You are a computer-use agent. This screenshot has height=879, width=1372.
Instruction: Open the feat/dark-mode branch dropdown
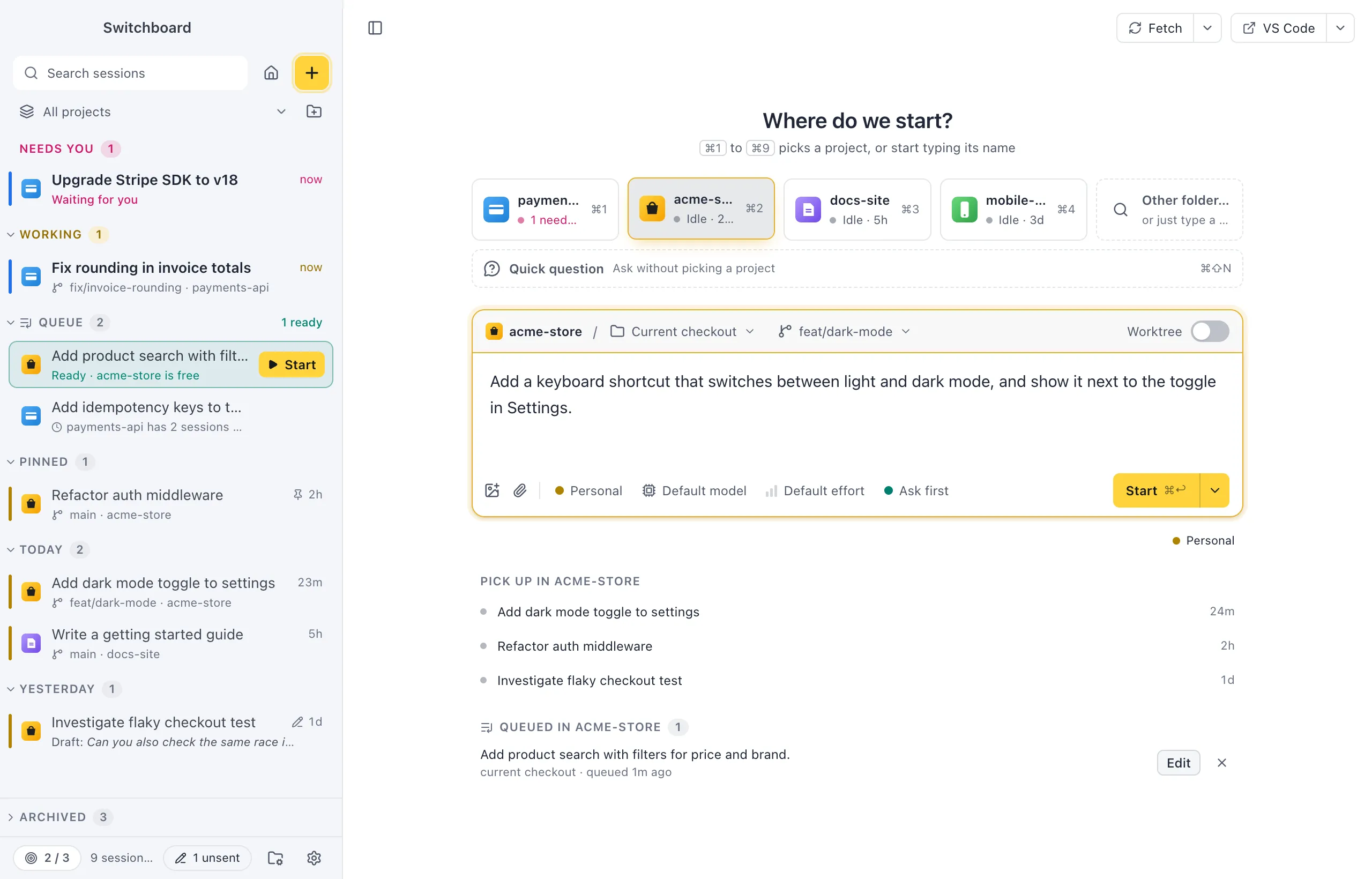pos(845,332)
